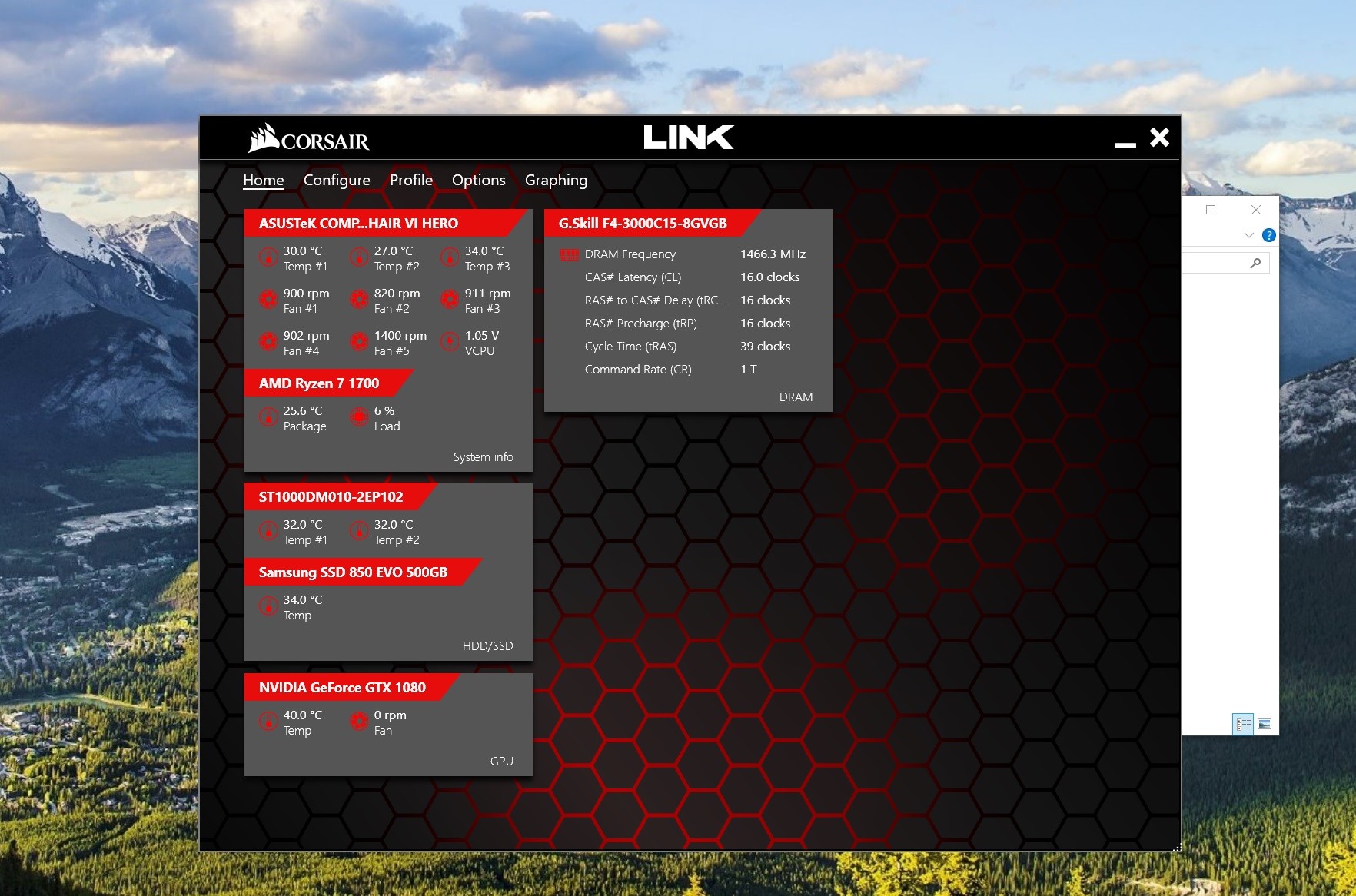
Task: Click the 34.0 °C Samsung SSD temp reading
Action: pyautogui.click(x=303, y=599)
